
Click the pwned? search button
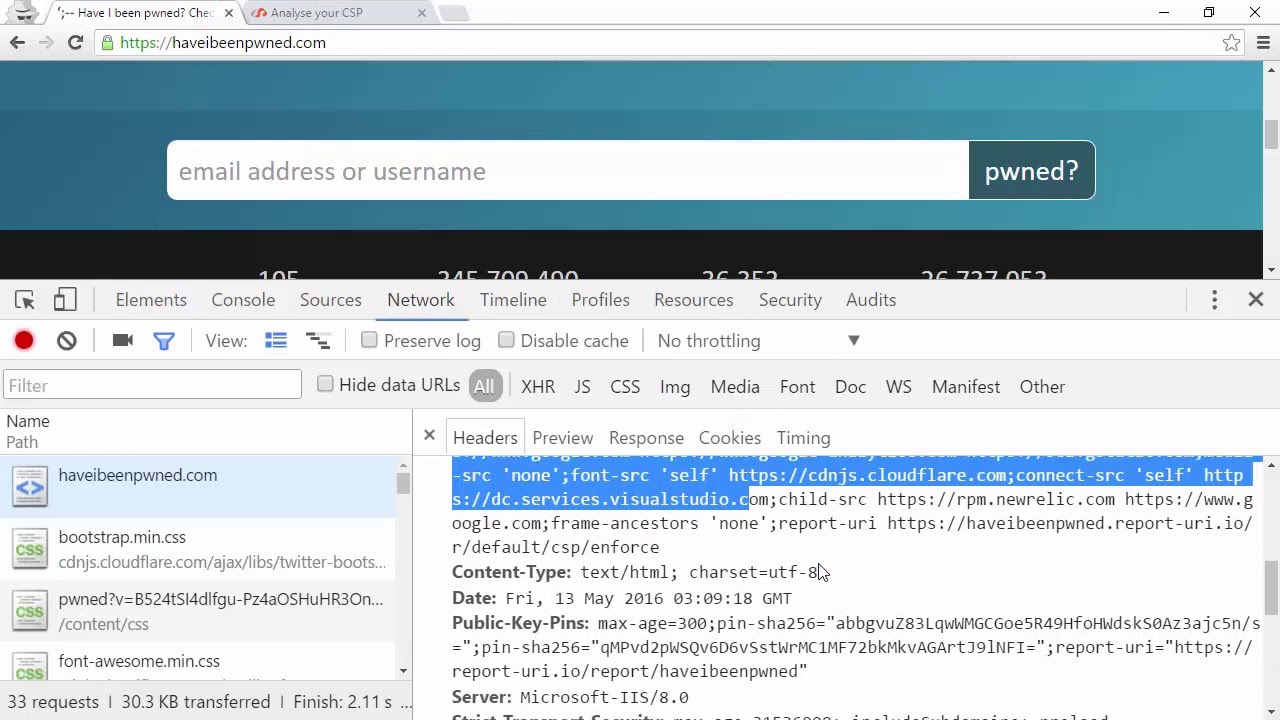click(x=1032, y=171)
